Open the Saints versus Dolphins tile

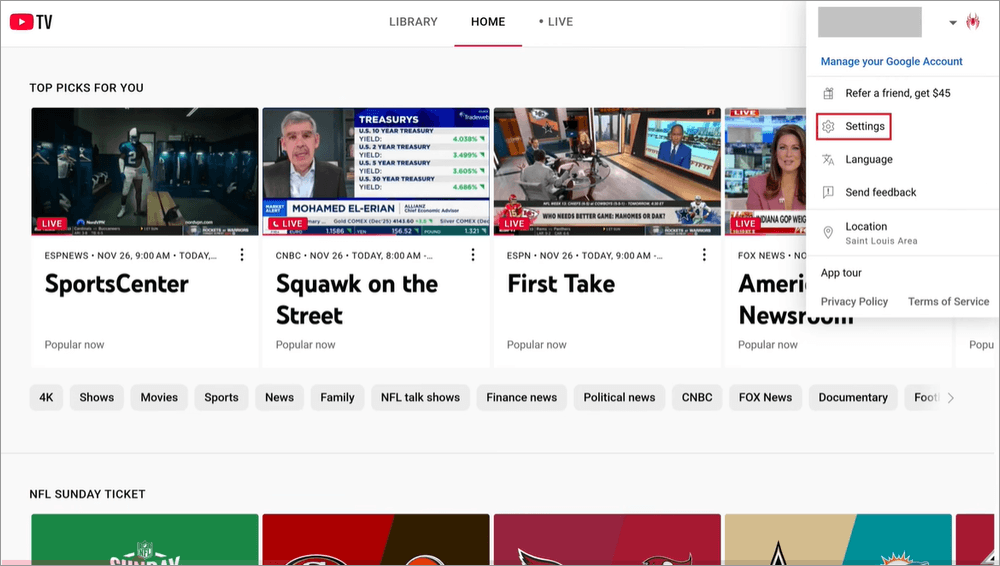[x=838, y=540]
